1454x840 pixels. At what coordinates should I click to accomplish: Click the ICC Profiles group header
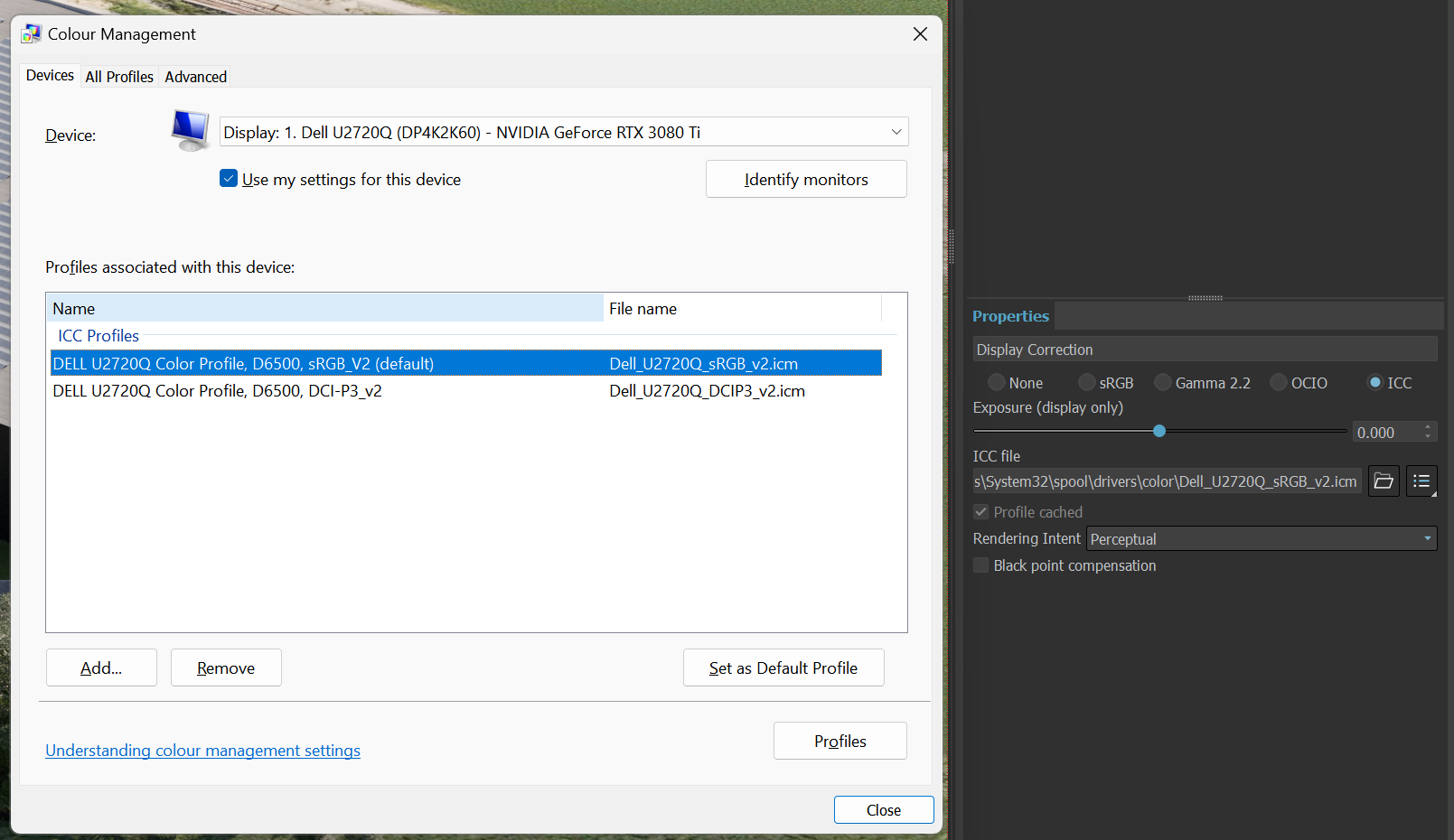pyautogui.click(x=98, y=335)
